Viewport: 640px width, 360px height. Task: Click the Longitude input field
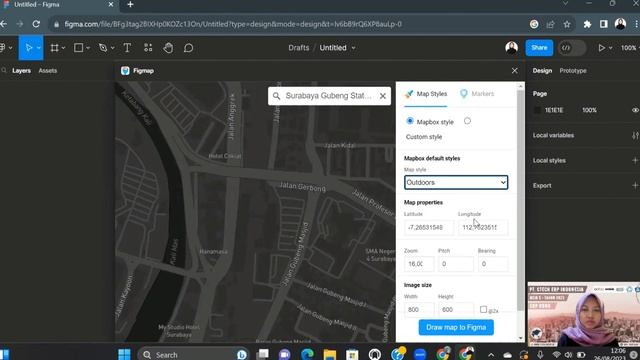pos(483,227)
